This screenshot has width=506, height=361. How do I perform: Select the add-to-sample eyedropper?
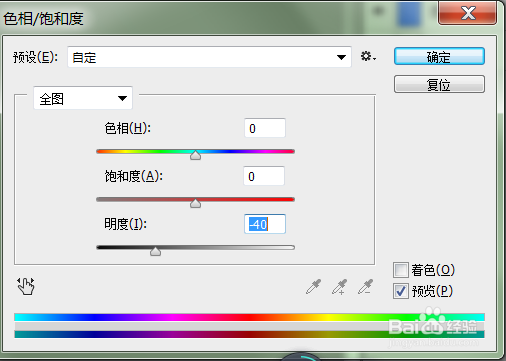coord(339,287)
